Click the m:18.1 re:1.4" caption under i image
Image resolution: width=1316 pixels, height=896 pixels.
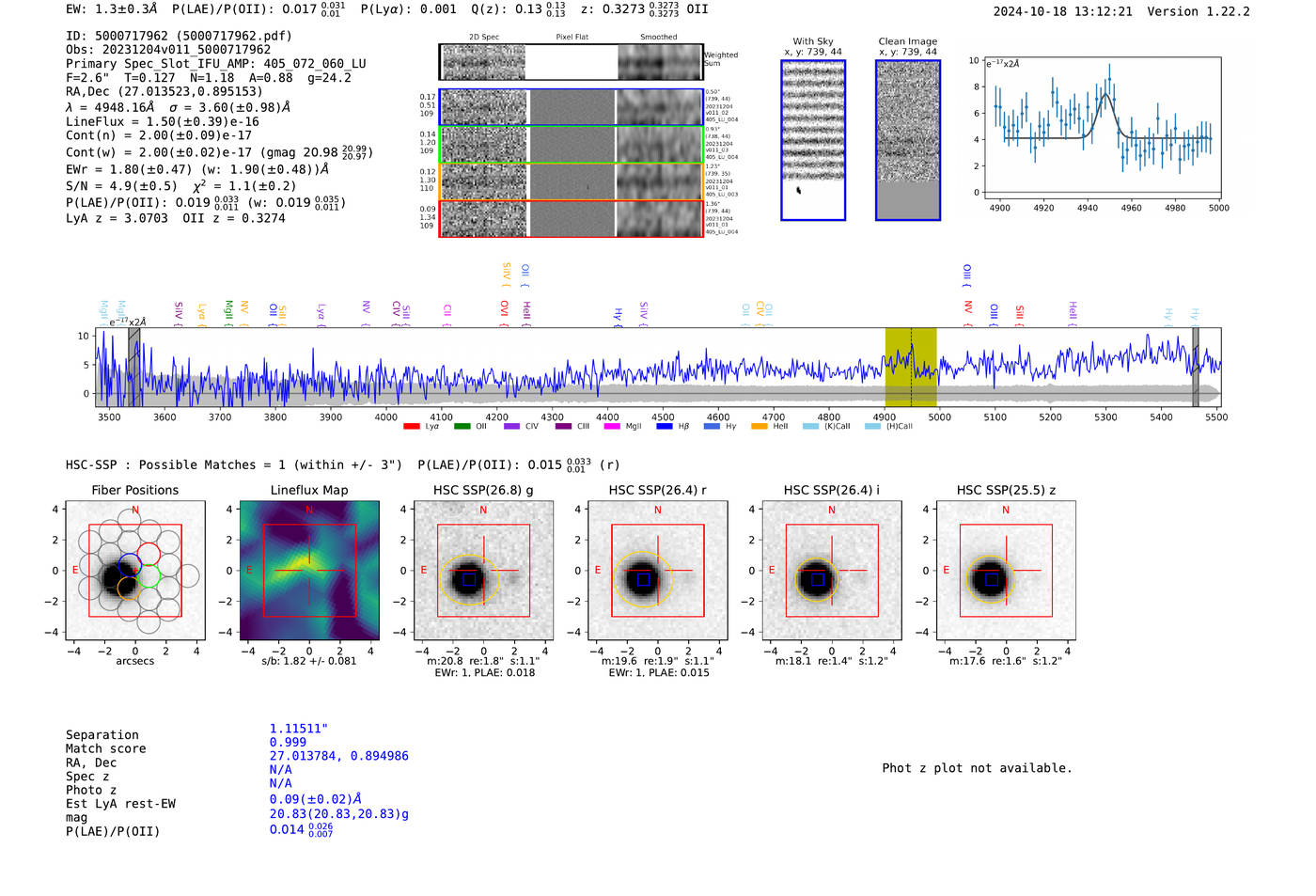(x=832, y=661)
